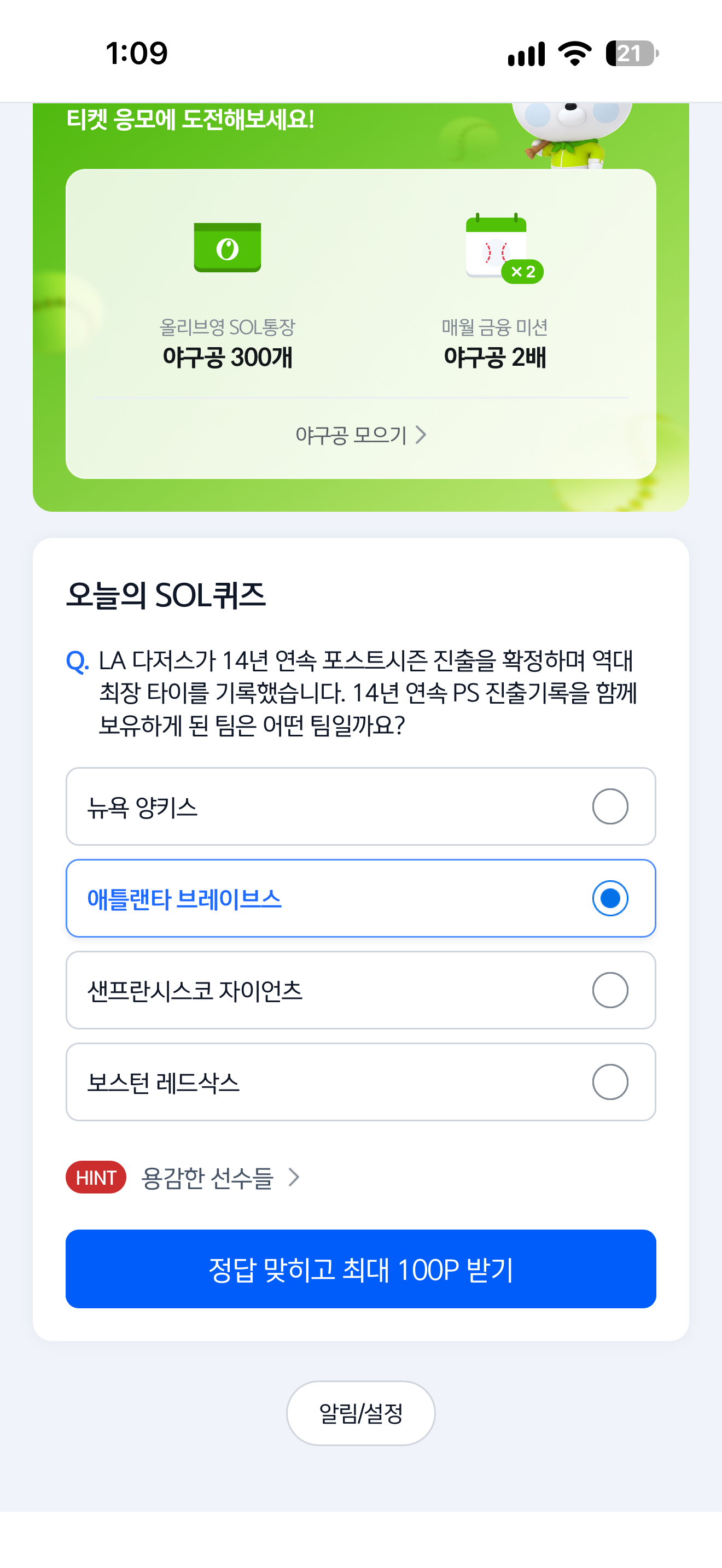Open the 알림/설정 button
Viewport: 722px width, 1568px height.
coord(361,1413)
